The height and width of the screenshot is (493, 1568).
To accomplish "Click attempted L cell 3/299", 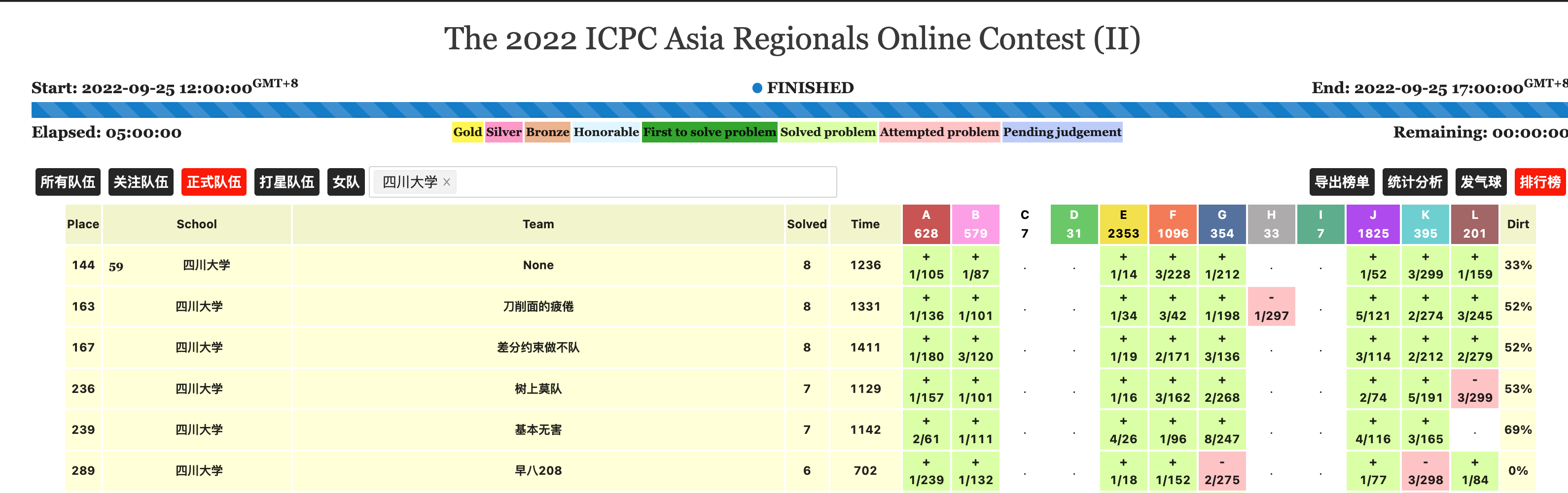I will 1474,389.
